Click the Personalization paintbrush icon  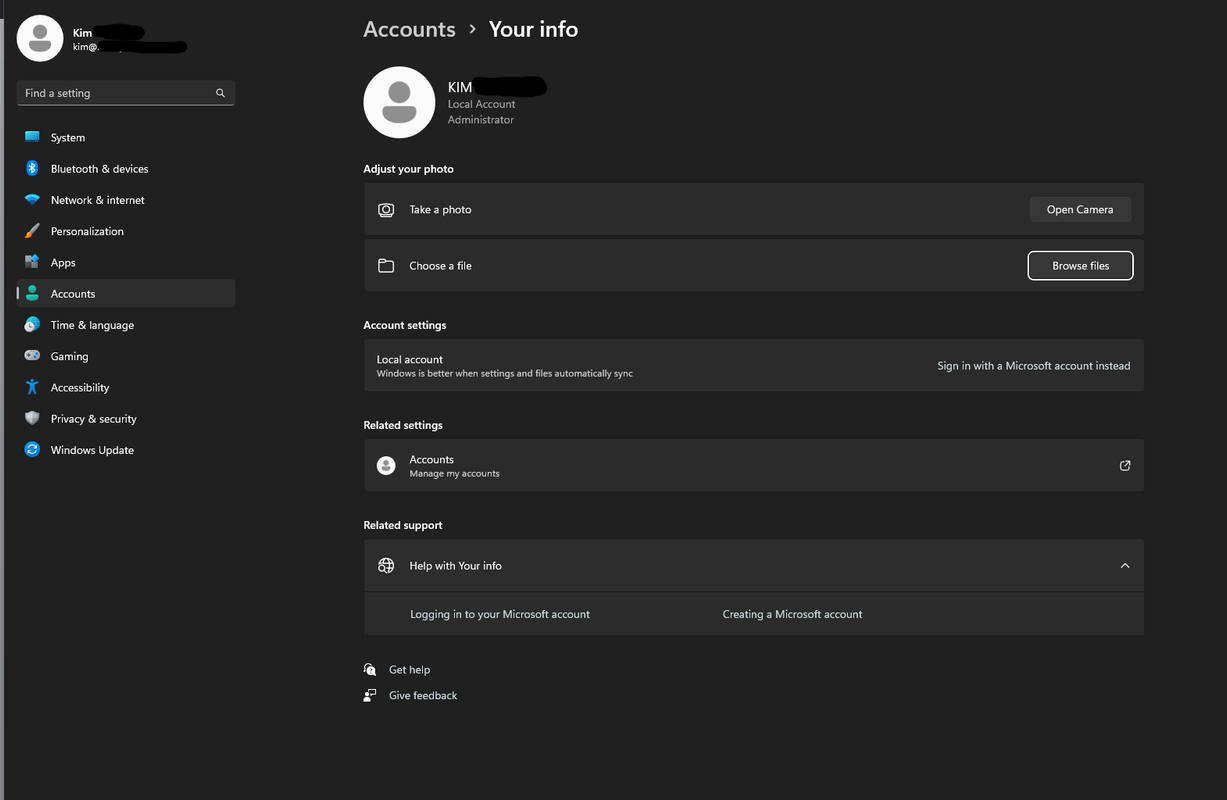click(x=32, y=231)
